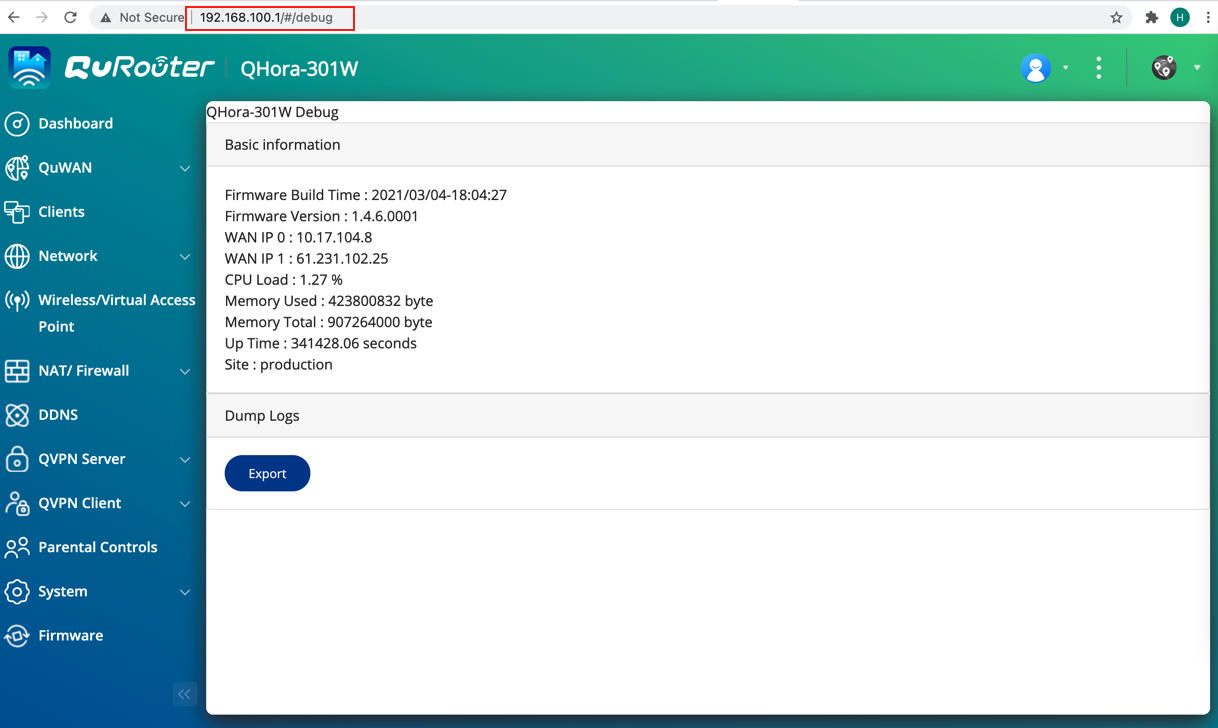Expand the QVPN Server submenu chevron
This screenshot has height=728, width=1218.
pyautogui.click(x=185, y=460)
